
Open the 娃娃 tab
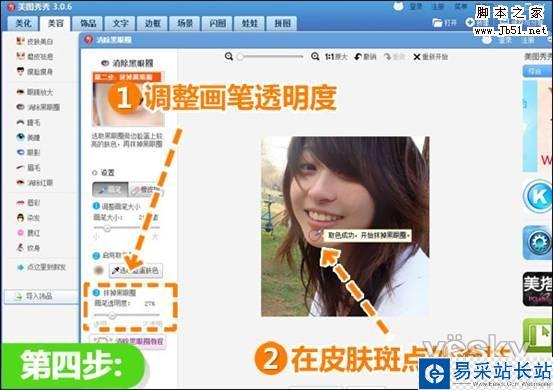249,23
